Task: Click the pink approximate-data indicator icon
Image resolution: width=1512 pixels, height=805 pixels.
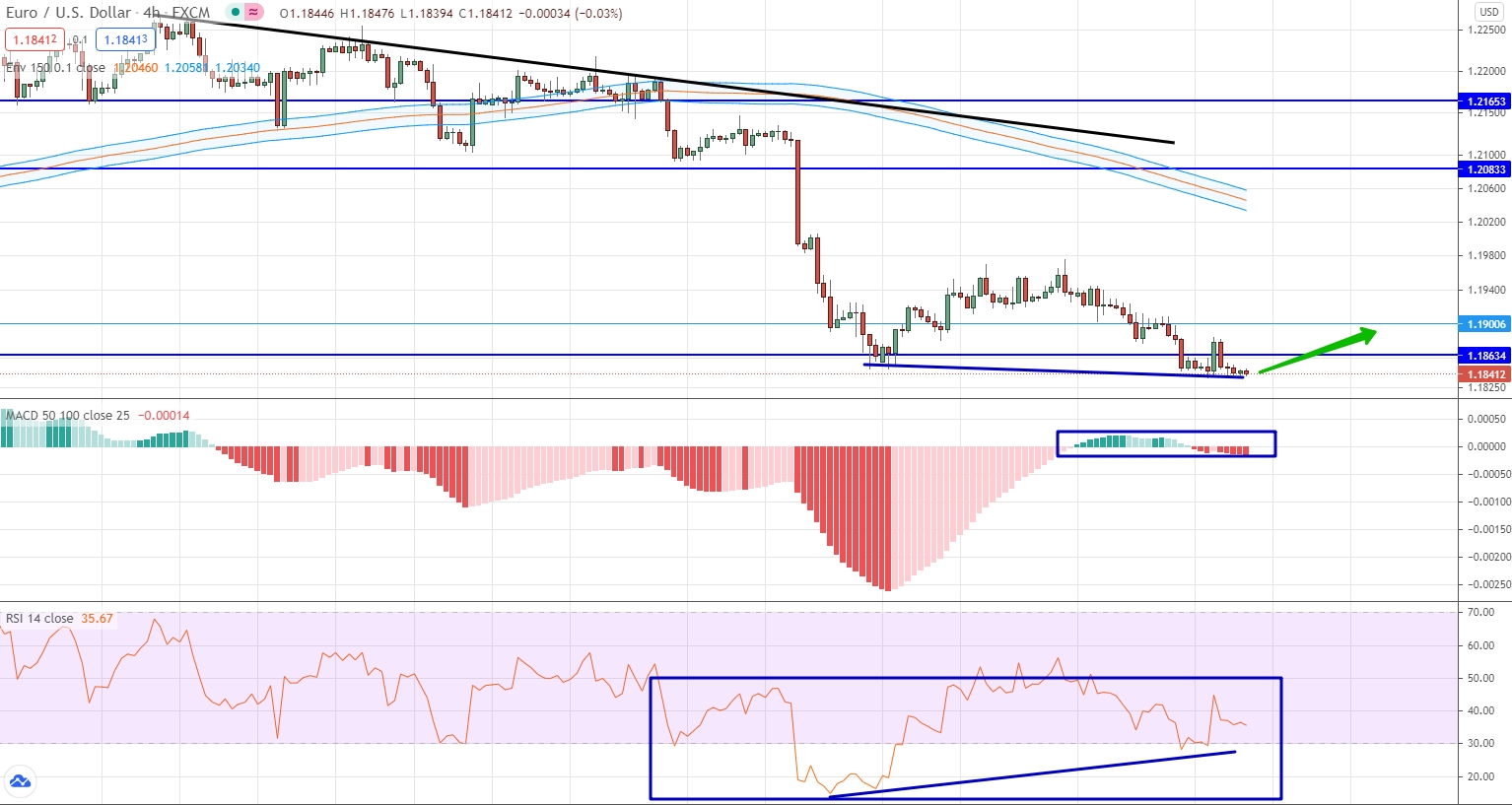Action: click(254, 13)
